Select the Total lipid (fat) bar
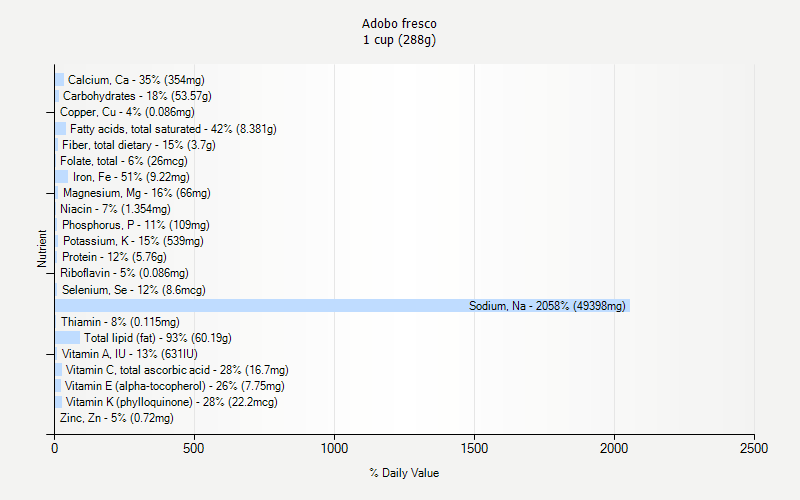The image size is (800, 500). click(67, 338)
